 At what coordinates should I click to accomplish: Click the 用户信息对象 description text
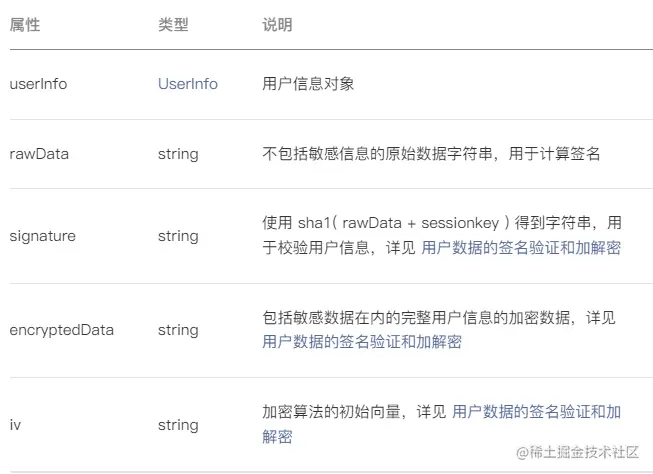click(x=308, y=84)
